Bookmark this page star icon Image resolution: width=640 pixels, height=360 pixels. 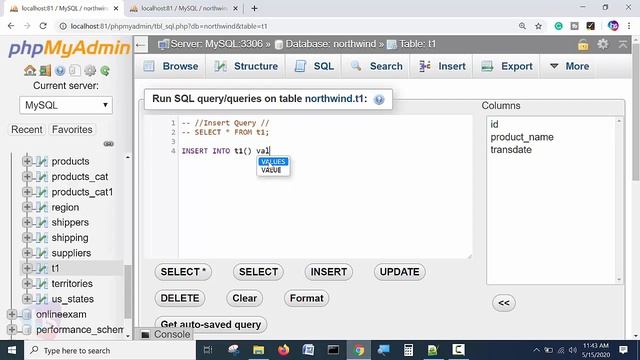pyautogui.click(x=538, y=26)
